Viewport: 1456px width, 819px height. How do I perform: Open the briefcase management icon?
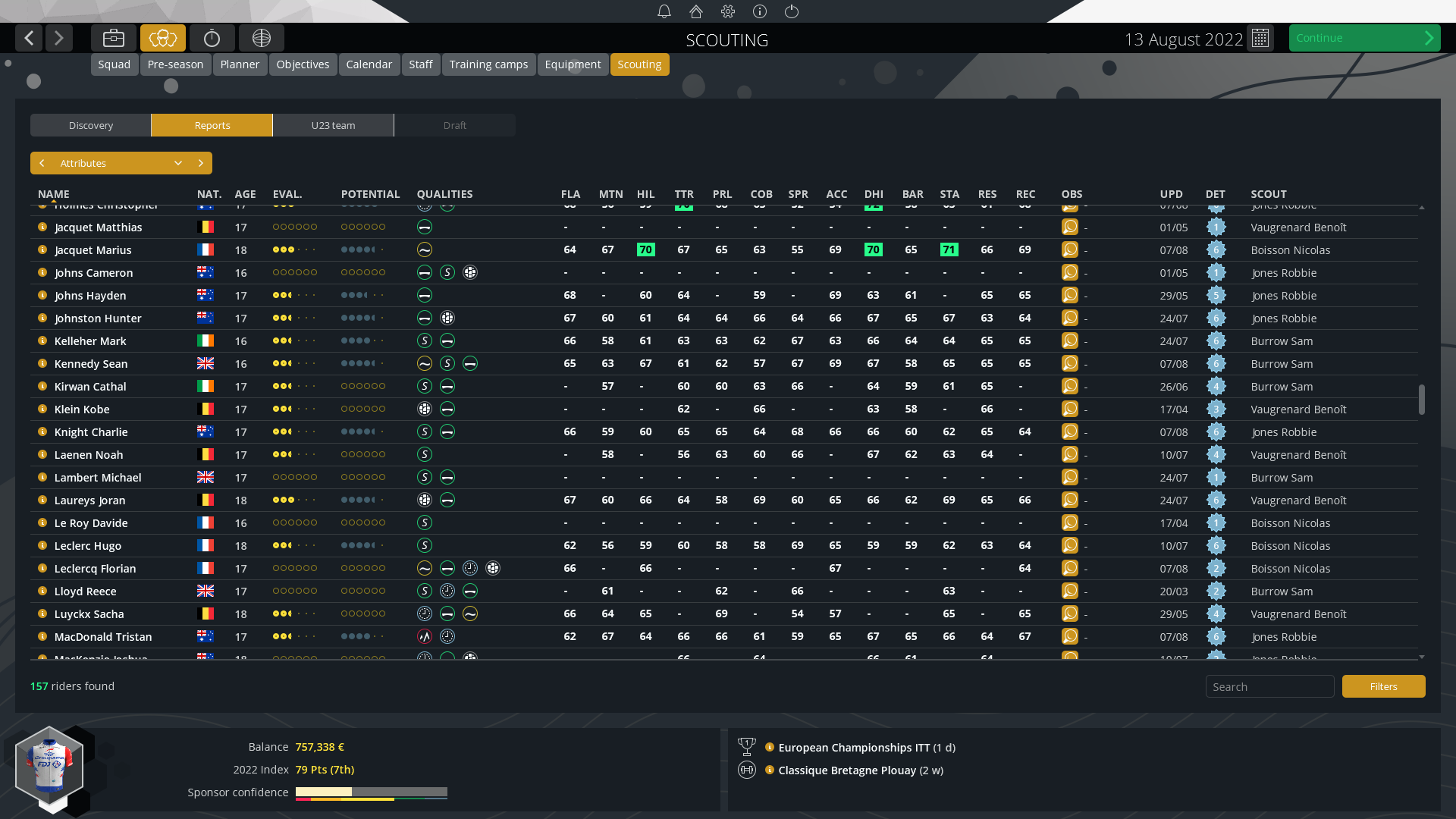click(114, 38)
